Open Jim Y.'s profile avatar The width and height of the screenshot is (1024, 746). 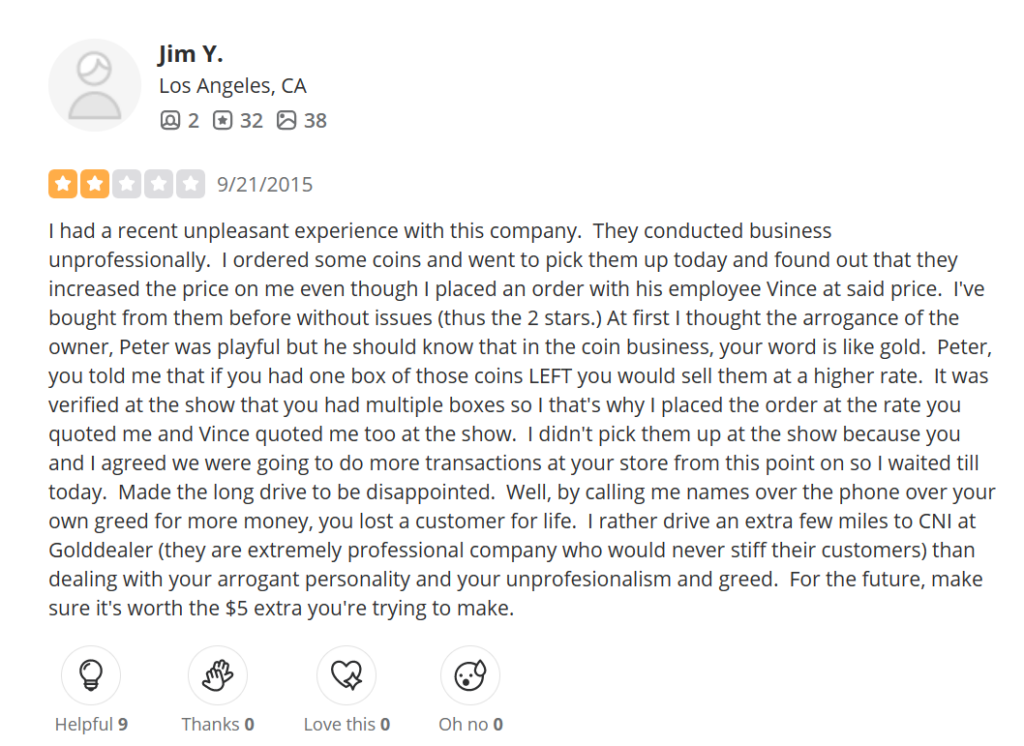pyautogui.click(x=95, y=85)
